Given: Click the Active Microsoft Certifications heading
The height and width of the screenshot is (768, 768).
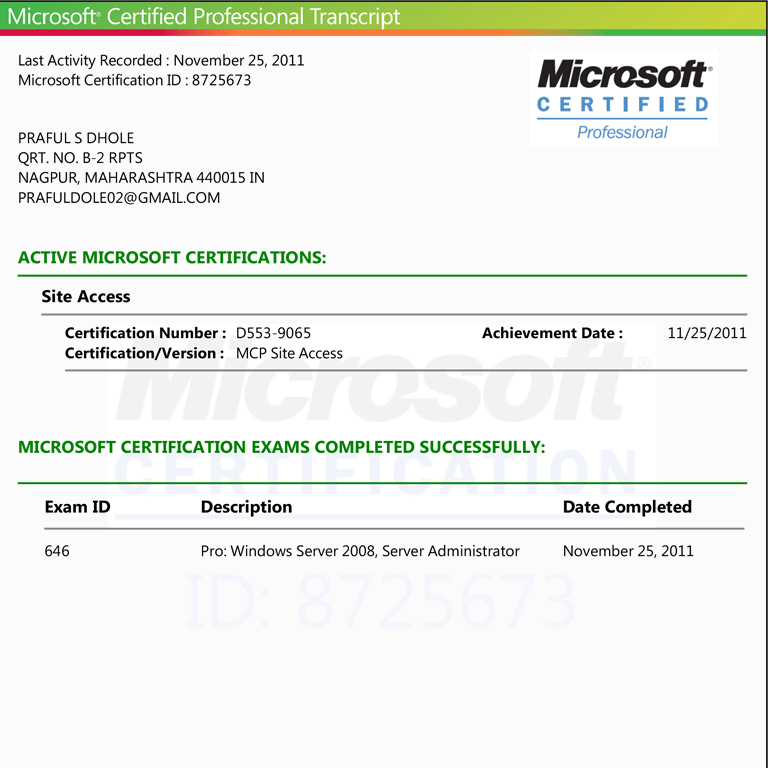Looking at the screenshot, I should pyautogui.click(x=172, y=258).
